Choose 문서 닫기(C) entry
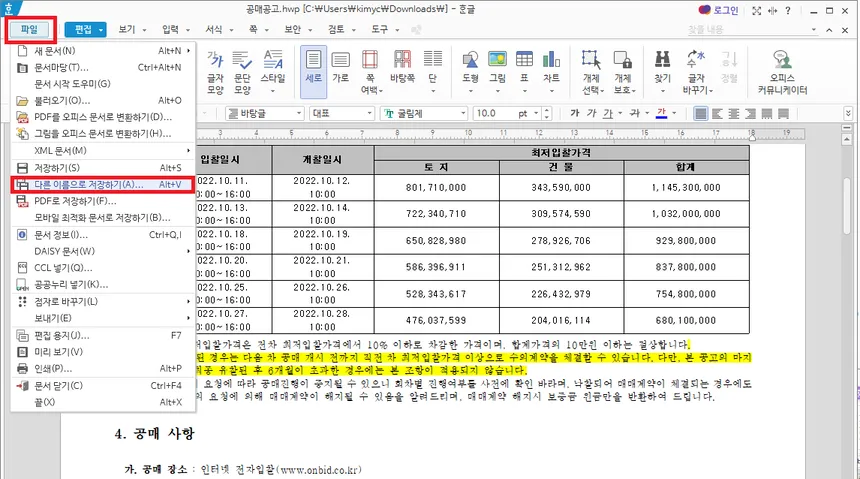 click(103, 386)
